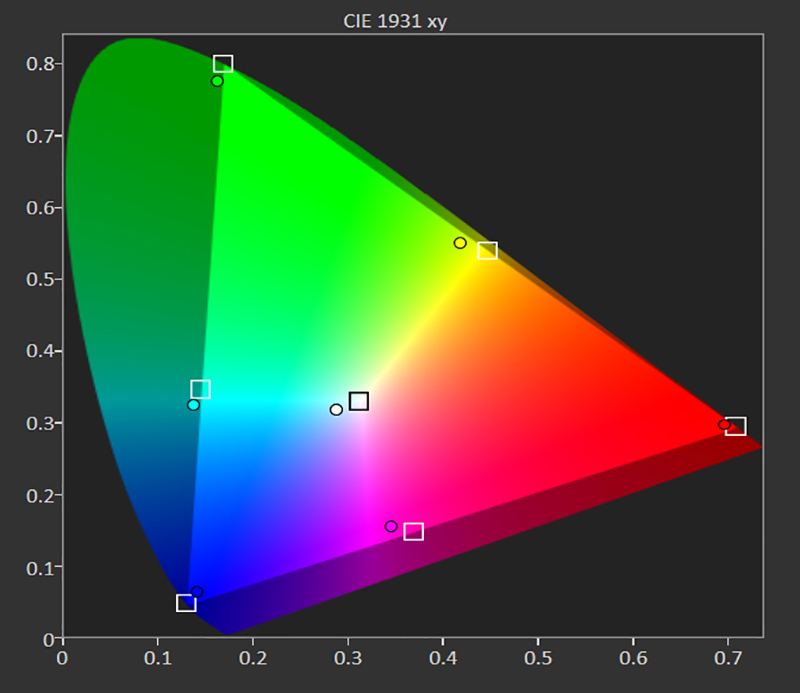Click the white point measured circle
800x693 pixels.
coord(336,410)
